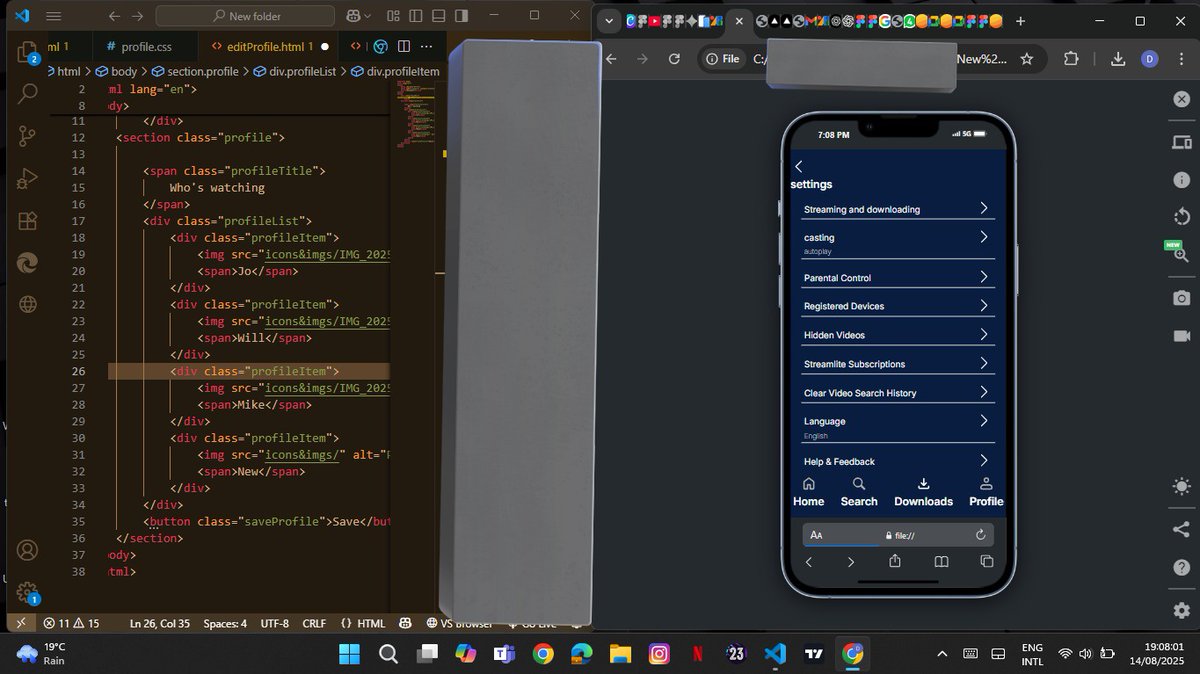Screen dimensions: 1200x674
Task: Open Instagram from the Windows taskbar
Action: point(659,654)
